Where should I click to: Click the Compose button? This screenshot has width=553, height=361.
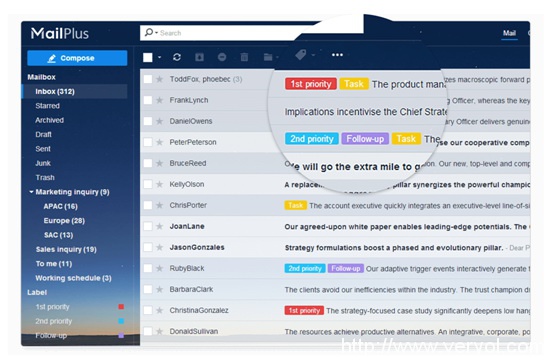[x=77, y=58]
